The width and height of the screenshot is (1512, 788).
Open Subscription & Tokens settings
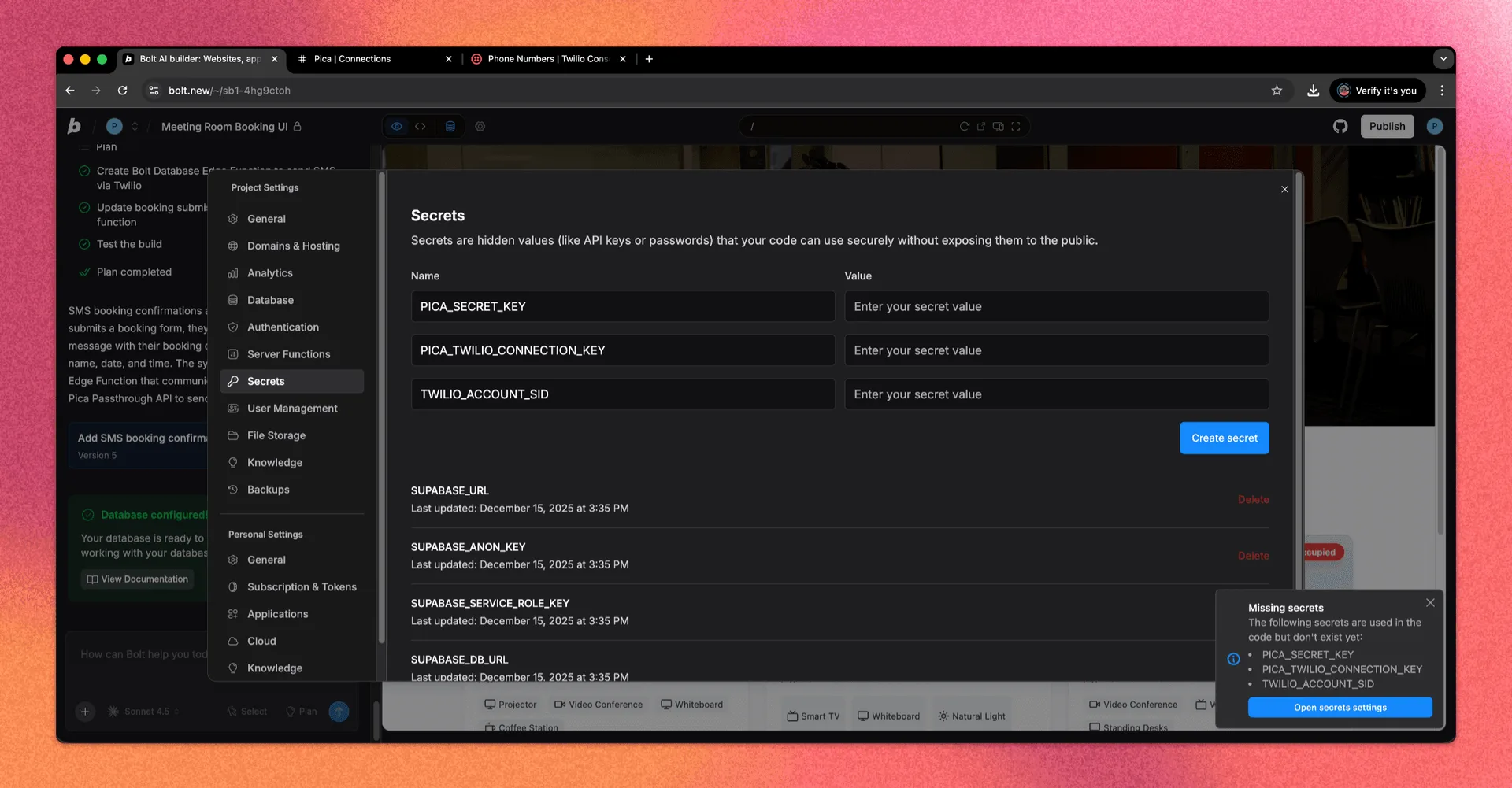(x=291, y=587)
